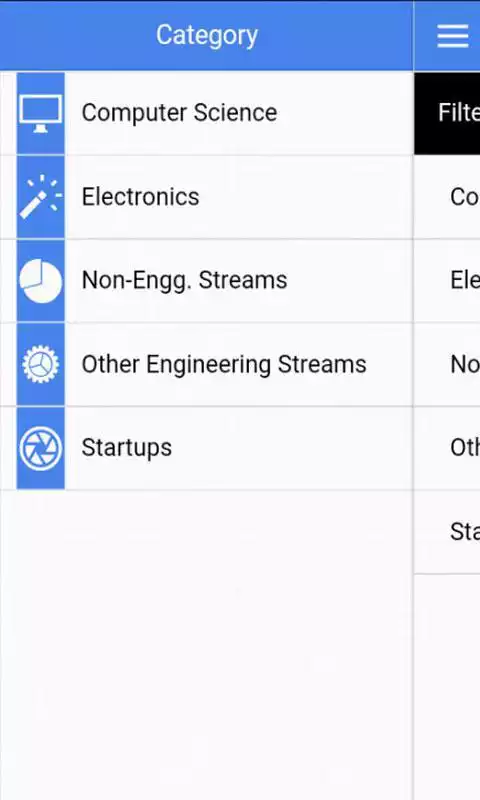Click the partially visible 'No' filter entry
Image resolution: width=480 pixels, height=800 pixels.
(x=447, y=364)
